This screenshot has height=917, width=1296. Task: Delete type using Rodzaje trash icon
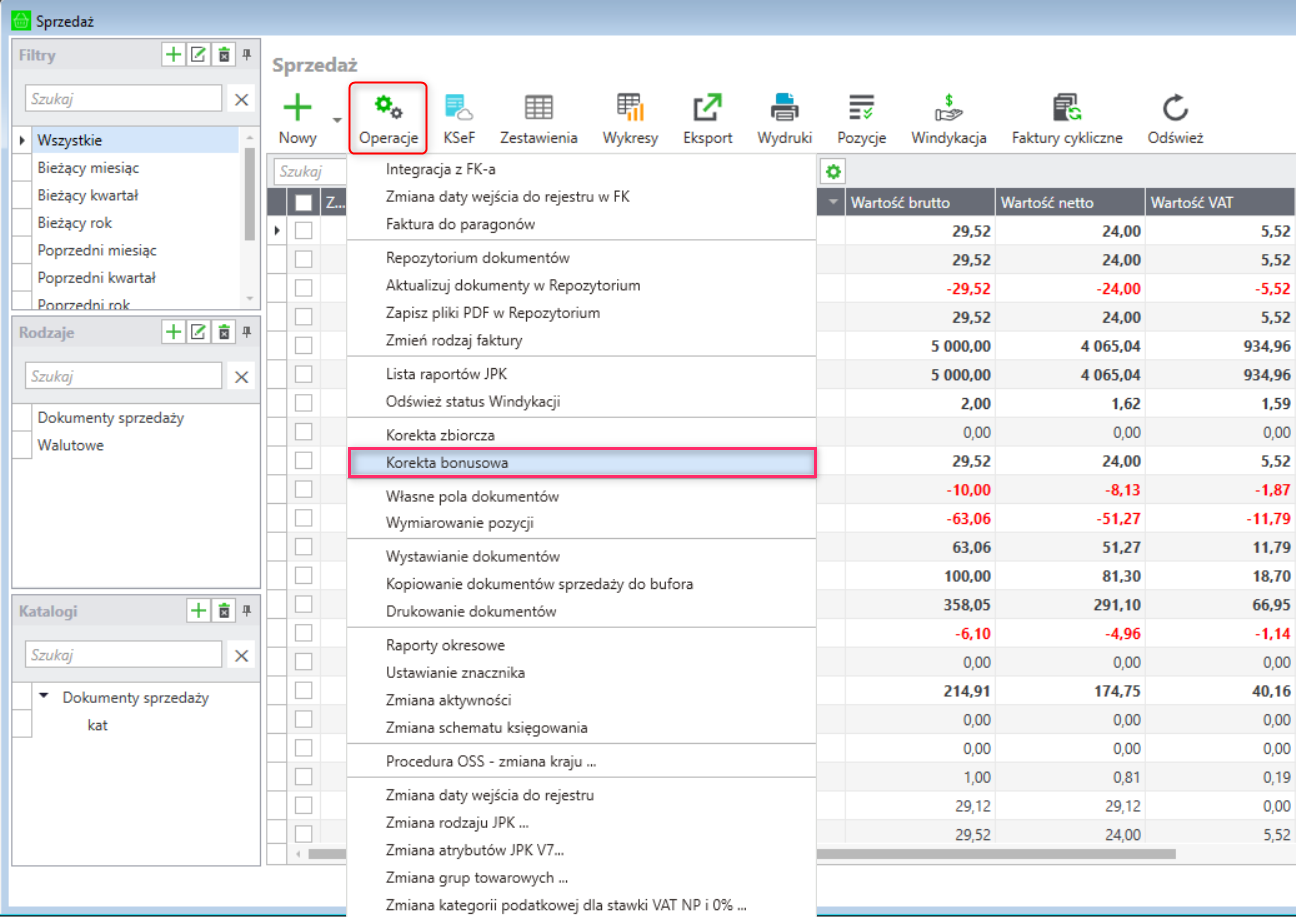(x=224, y=332)
